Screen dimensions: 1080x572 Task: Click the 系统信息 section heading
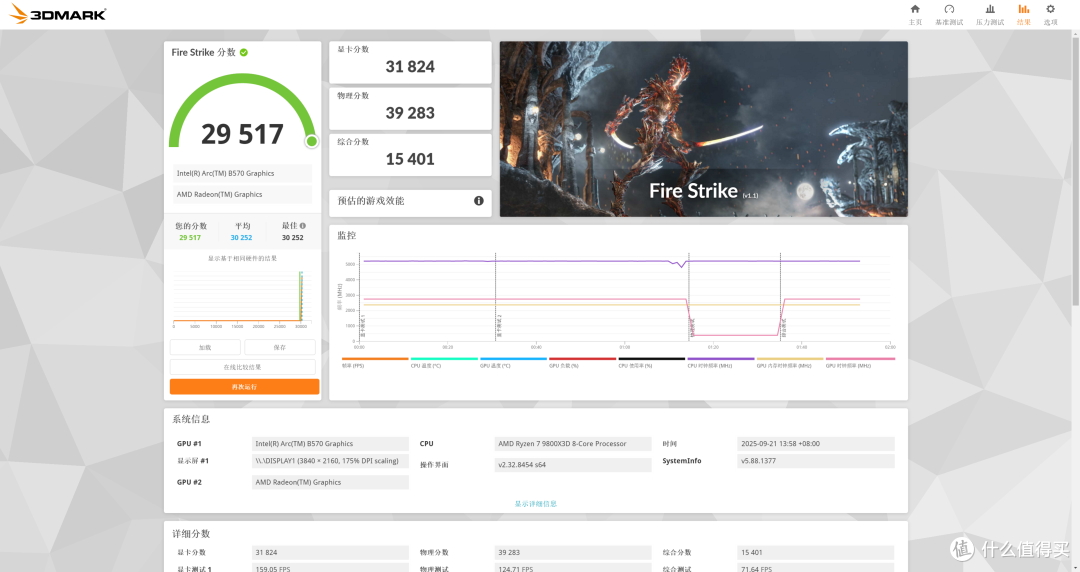point(191,419)
